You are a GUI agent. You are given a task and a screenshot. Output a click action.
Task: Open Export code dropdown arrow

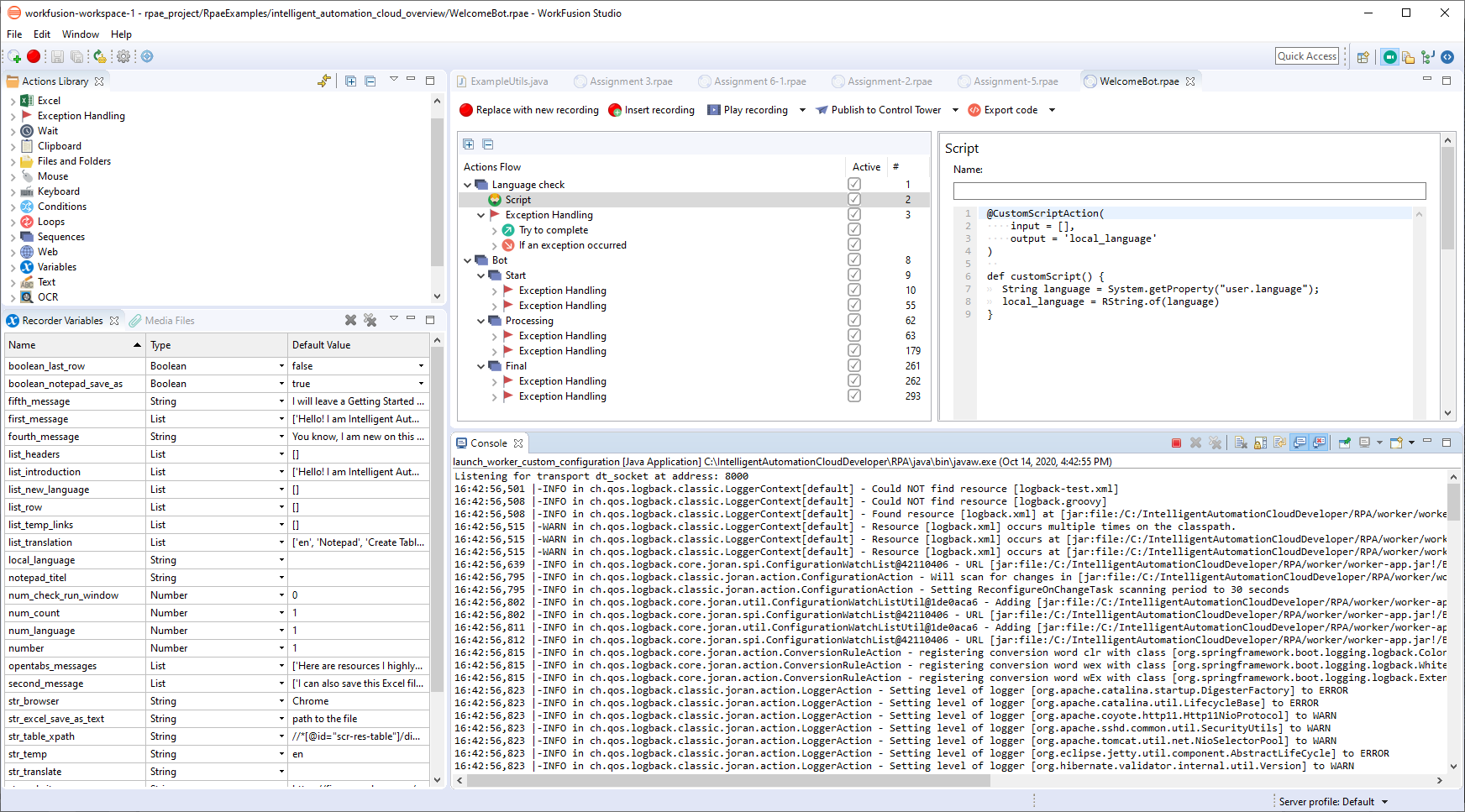pyautogui.click(x=1052, y=110)
